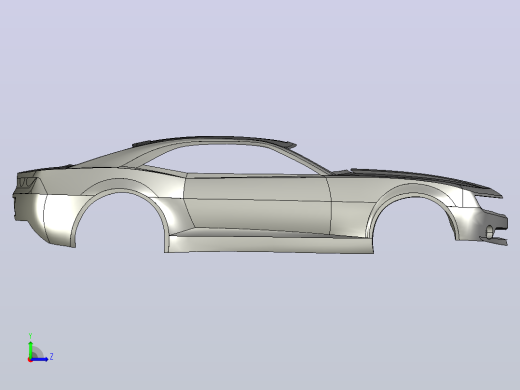This screenshot has width=520, height=390.
Task: Select the side skirt rocker panel
Action: pyautogui.click(x=270, y=244)
